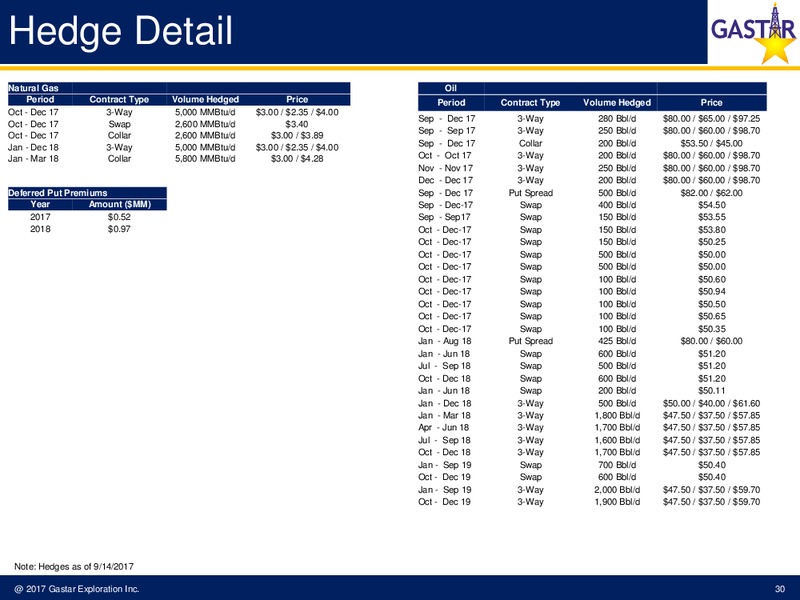Click the "$0.97" premium amount
Viewport: 800px width, 600px height.
click(x=119, y=229)
